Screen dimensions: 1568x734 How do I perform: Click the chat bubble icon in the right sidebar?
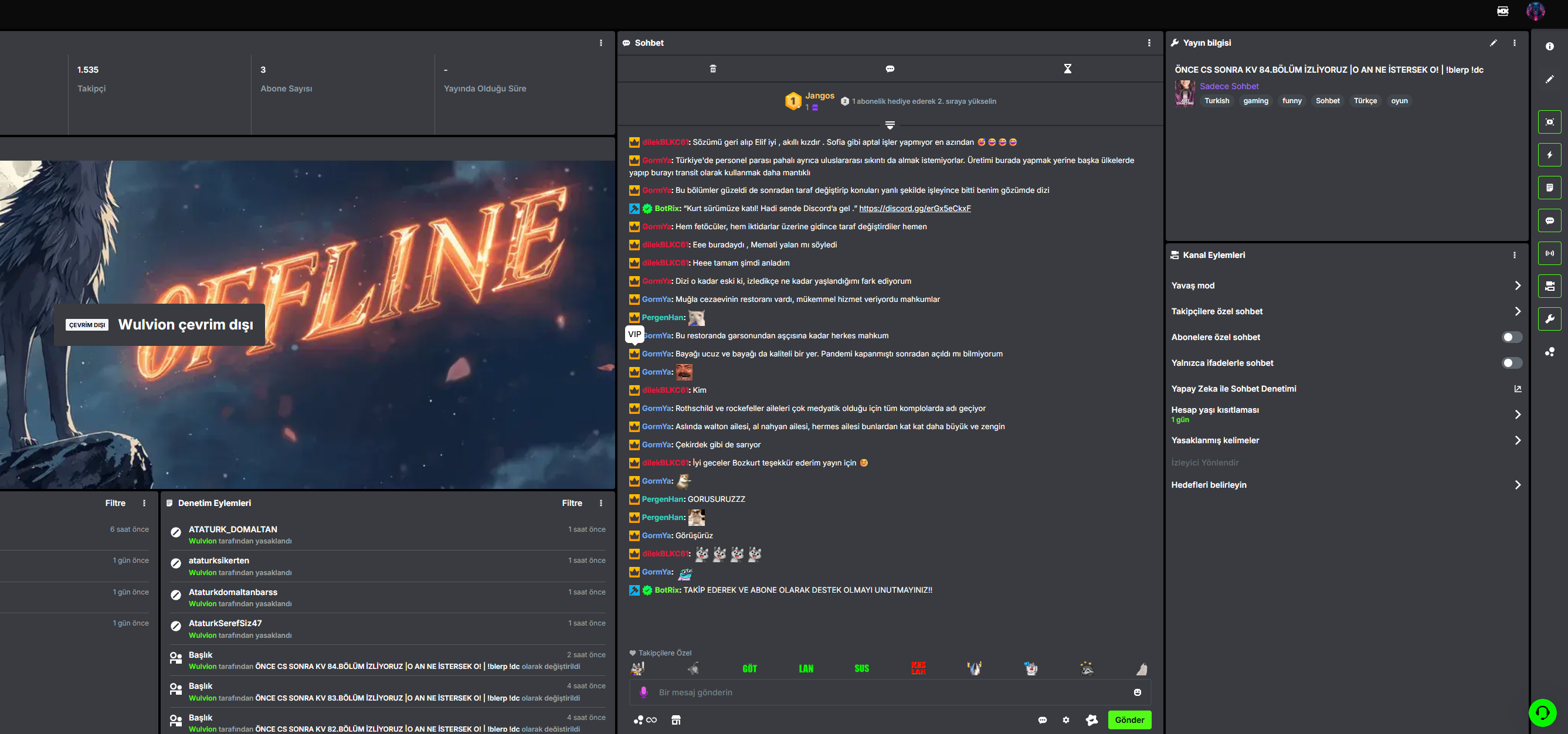click(x=1549, y=220)
